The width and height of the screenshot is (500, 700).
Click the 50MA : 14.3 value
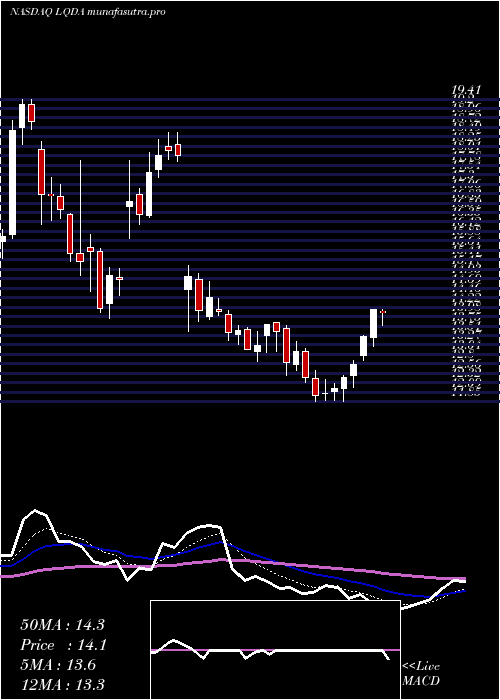[62, 625]
